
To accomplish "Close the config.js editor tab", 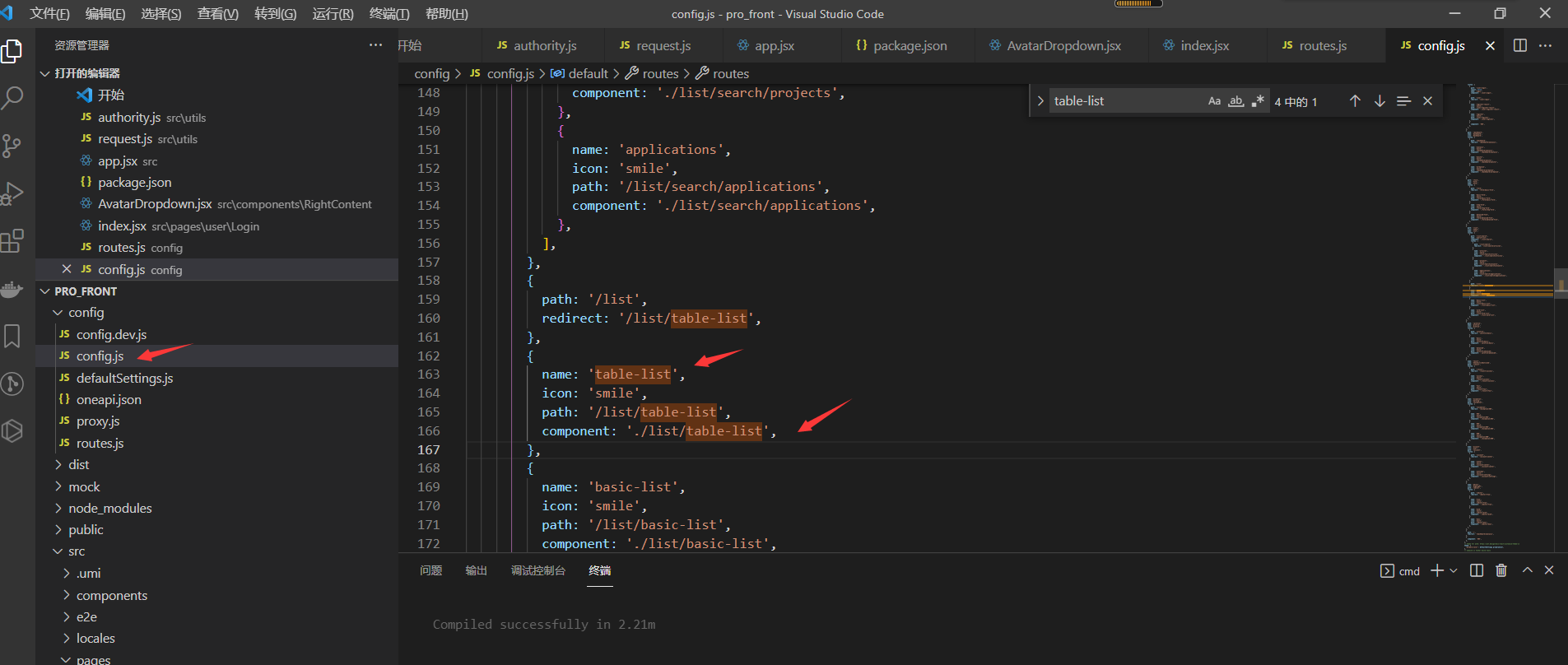I will 1490,46.
